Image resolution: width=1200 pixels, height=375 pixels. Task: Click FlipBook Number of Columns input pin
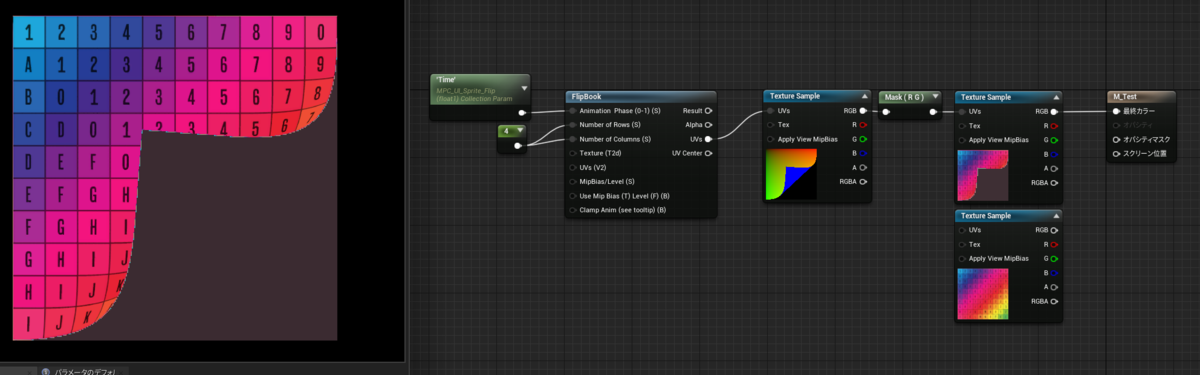click(572, 139)
